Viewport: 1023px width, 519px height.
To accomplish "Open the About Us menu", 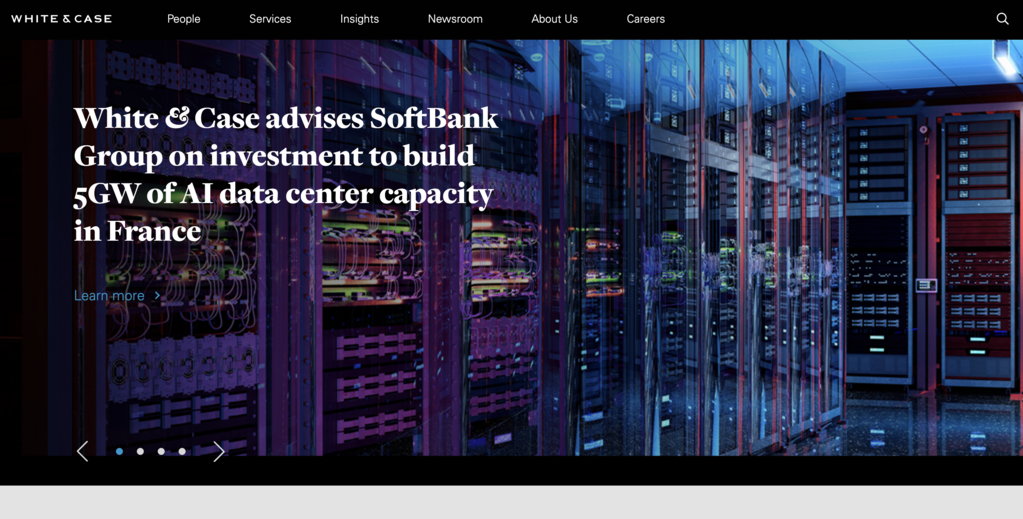I will (x=555, y=19).
